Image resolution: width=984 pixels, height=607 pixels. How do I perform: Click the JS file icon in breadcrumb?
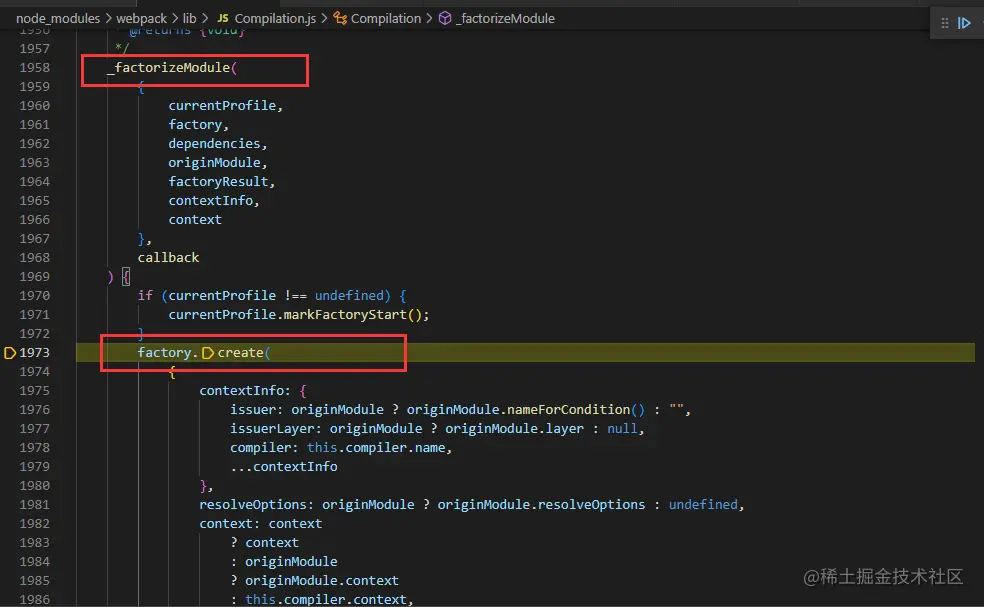tap(222, 18)
